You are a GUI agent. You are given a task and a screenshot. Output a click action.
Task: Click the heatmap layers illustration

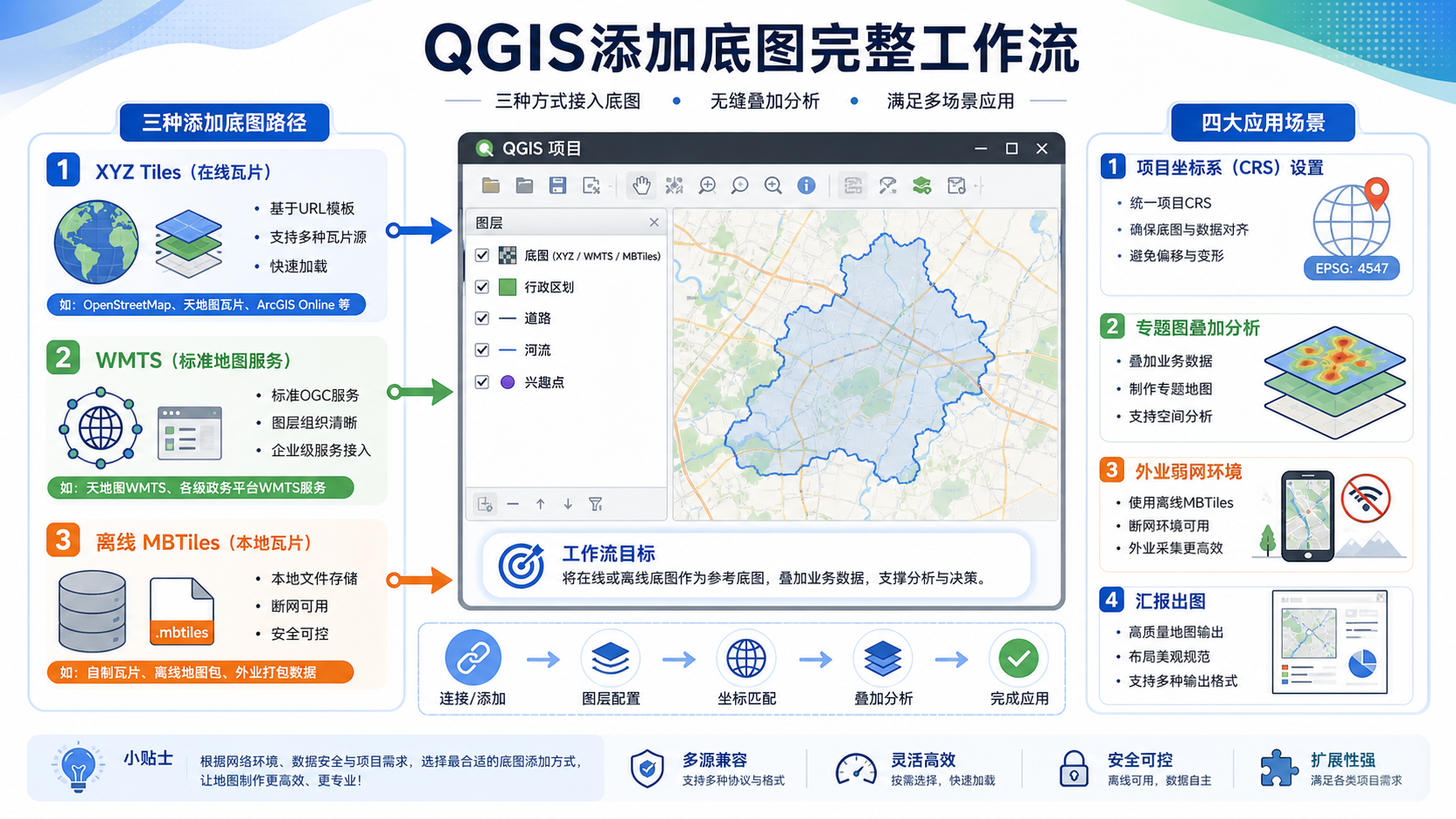coord(1335,381)
